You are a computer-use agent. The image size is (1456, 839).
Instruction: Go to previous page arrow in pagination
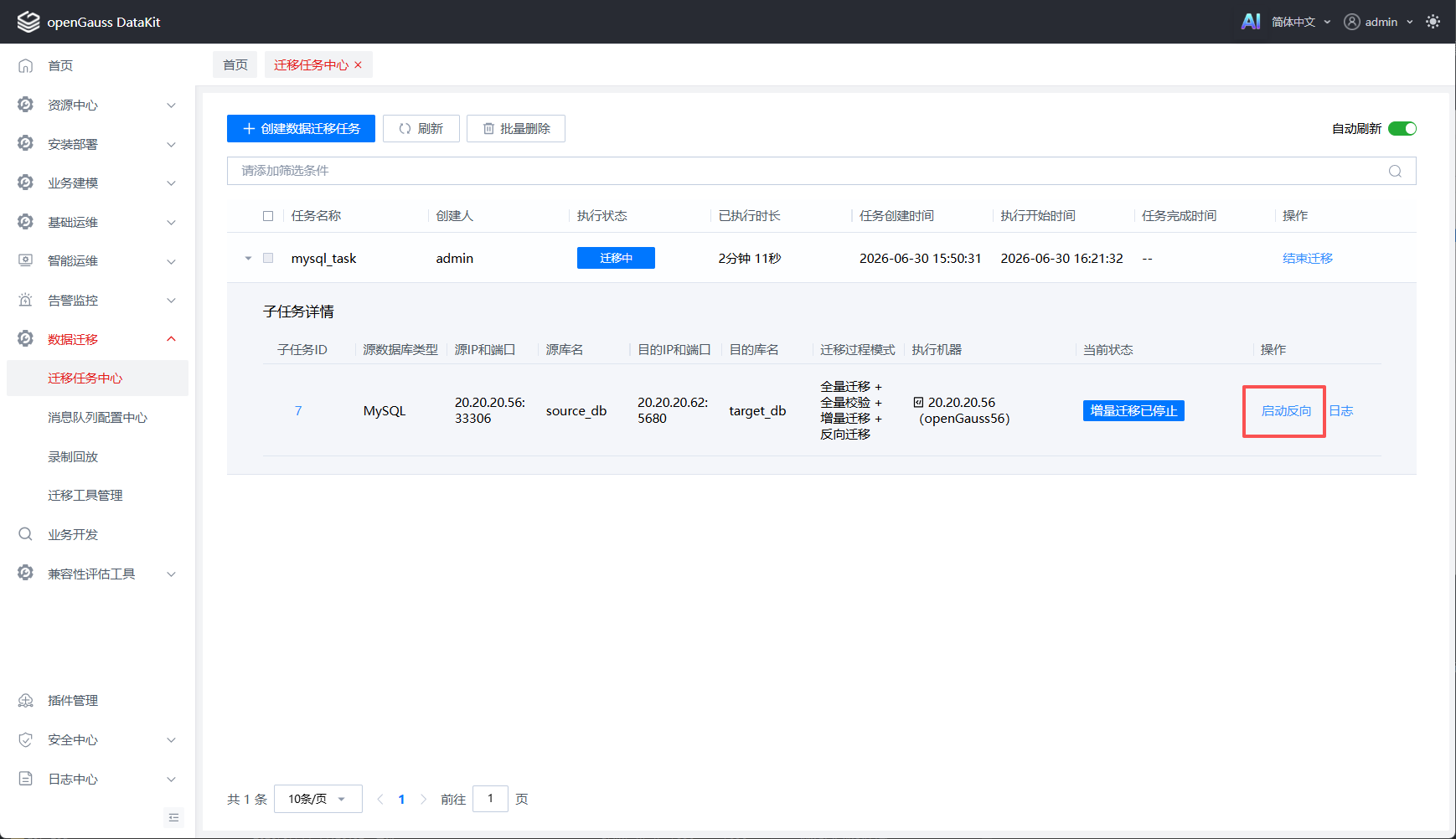[x=380, y=799]
